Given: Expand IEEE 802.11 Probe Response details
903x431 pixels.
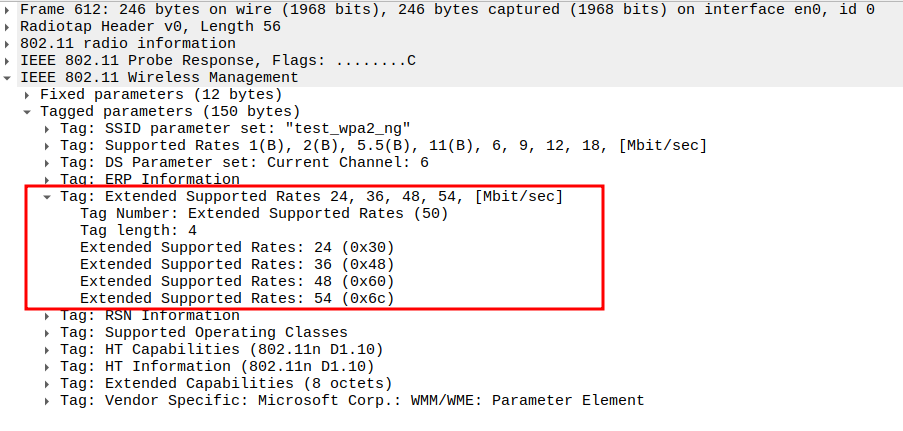Looking at the screenshot, I should click(9, 60).
